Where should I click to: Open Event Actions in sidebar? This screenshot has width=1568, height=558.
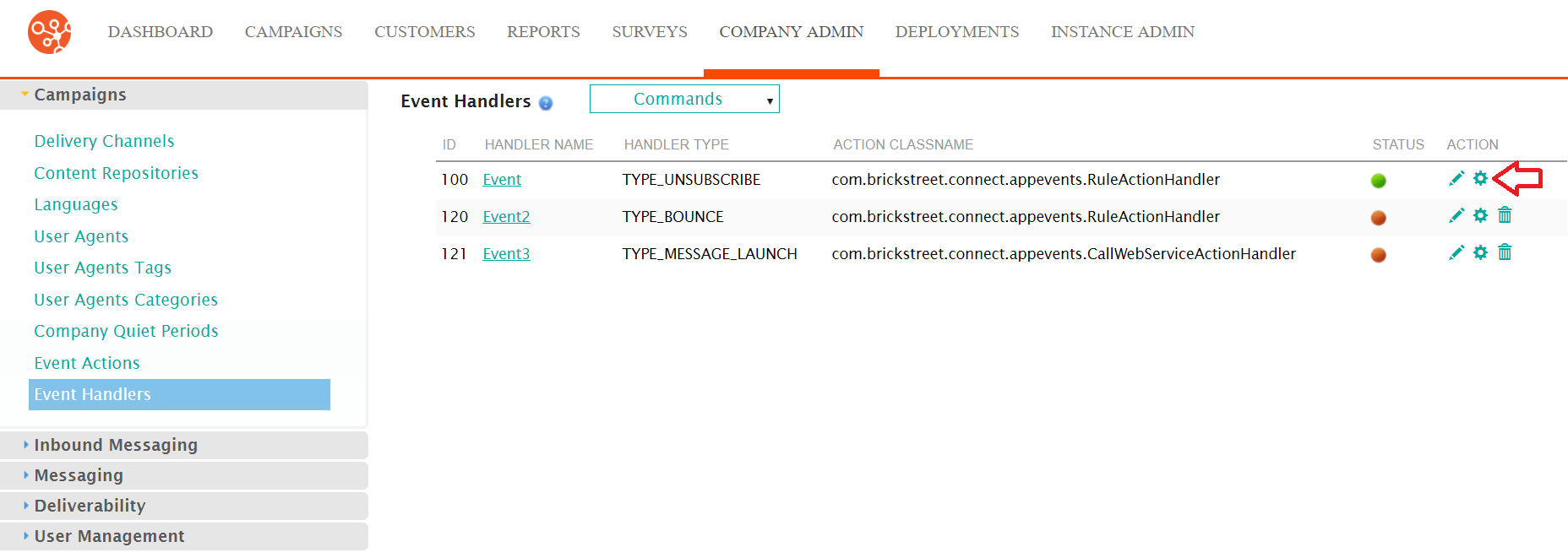click(87, 363)
